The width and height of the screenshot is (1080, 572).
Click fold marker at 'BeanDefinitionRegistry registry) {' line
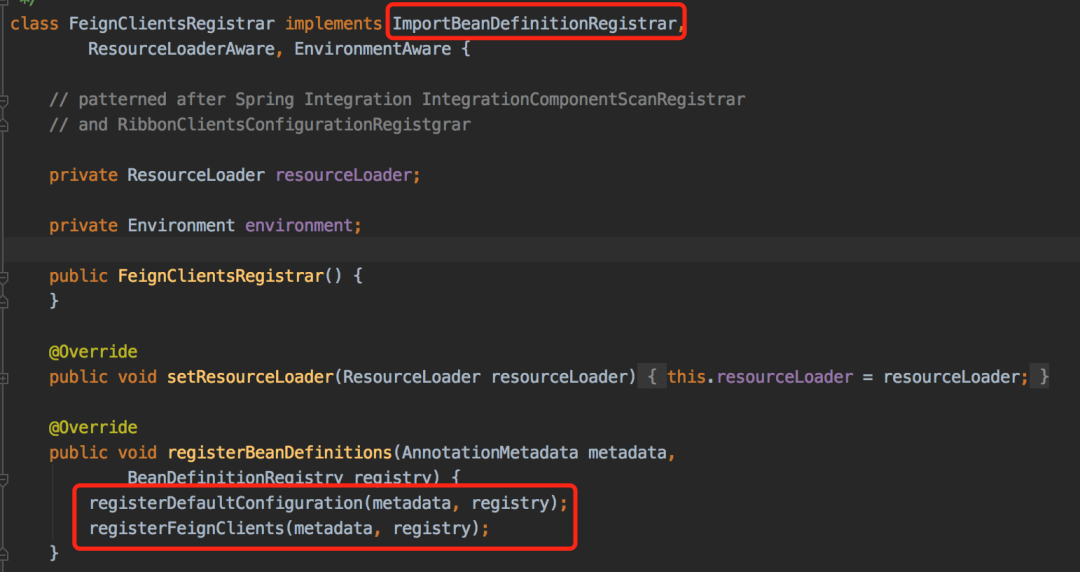coord(3,479)
